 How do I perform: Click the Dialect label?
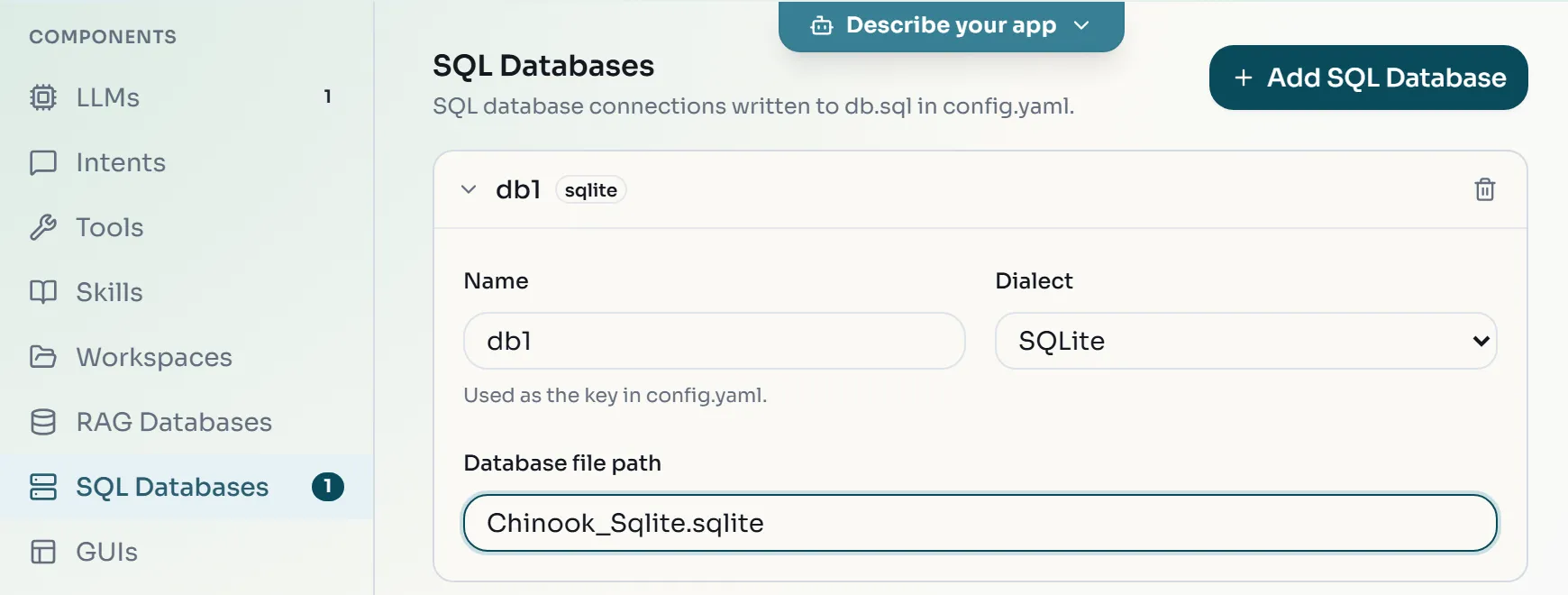coord(1034,280)
